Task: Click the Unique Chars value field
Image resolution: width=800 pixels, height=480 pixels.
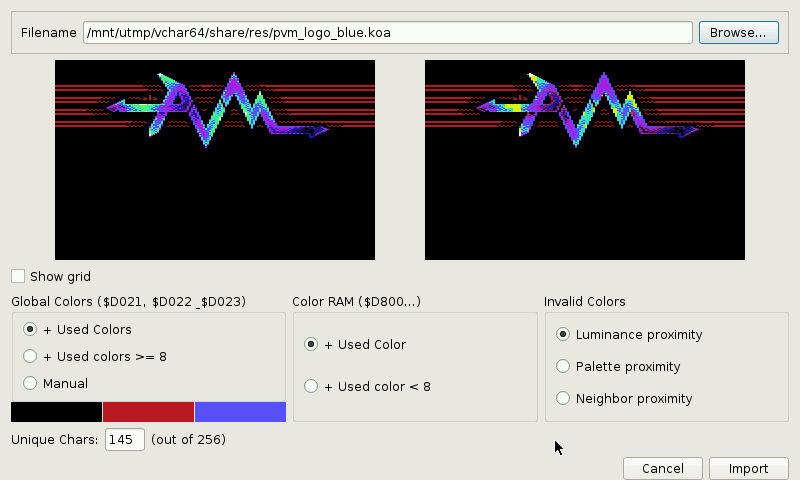Action: pyautogui.click(x=124, y=440)
